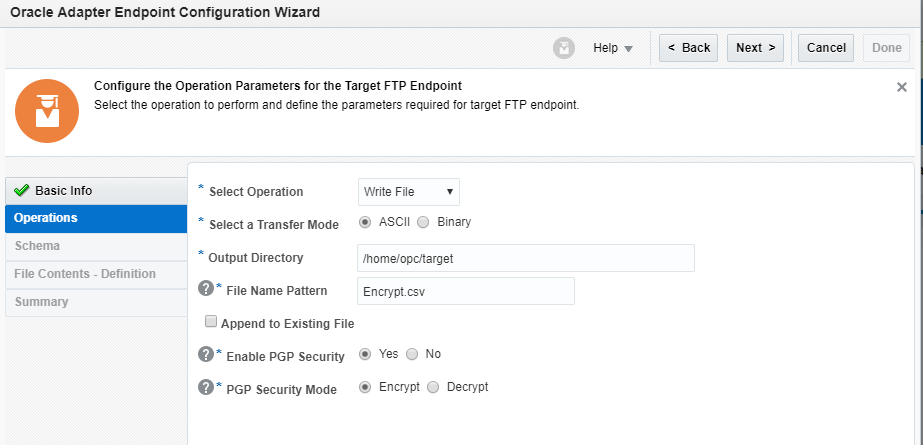This screenshot has width=923, height=445.
Task: Select Decrypt PGP security mode
Action: [433, 387]
